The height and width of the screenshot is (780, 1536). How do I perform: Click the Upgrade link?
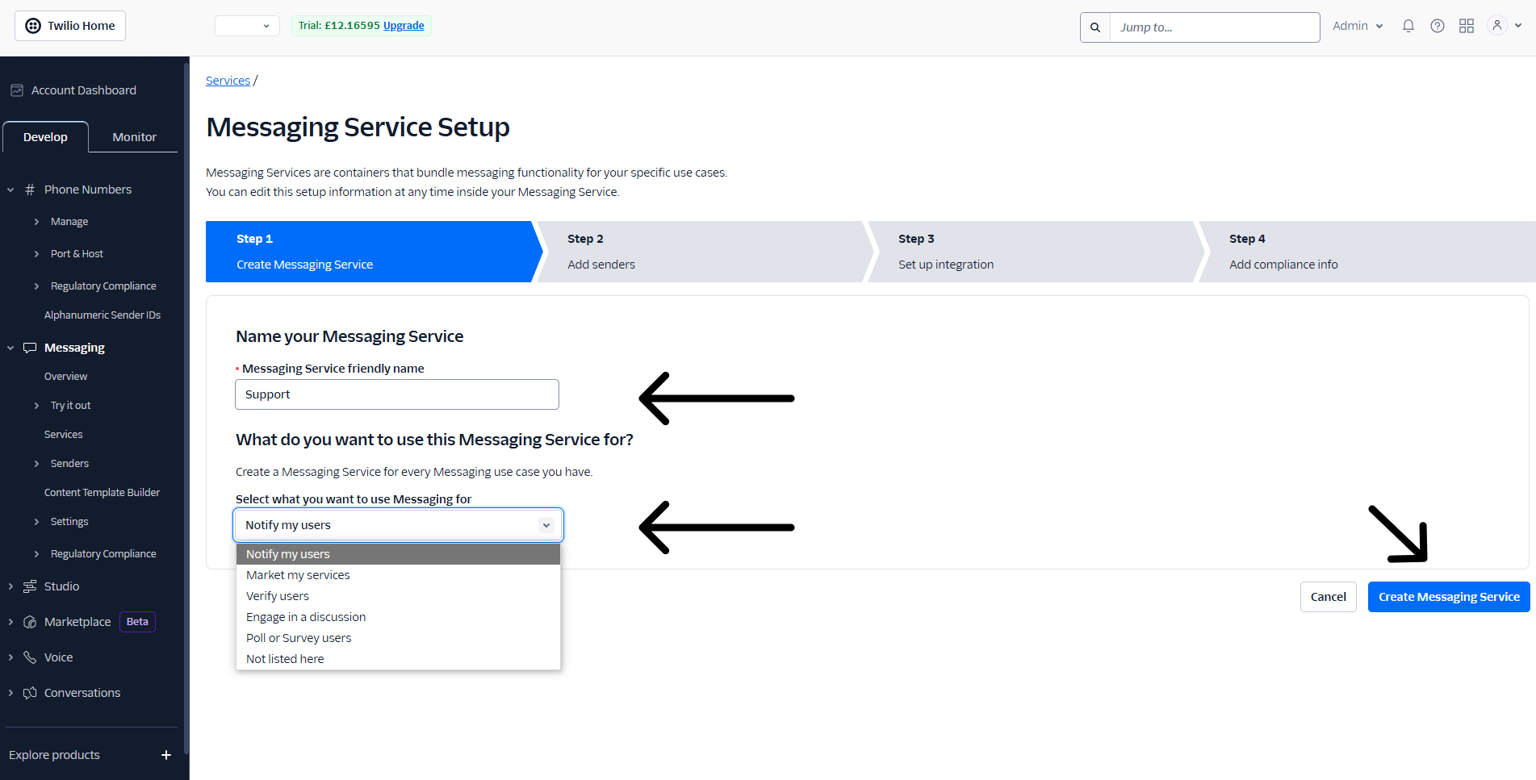coord(404,26)
